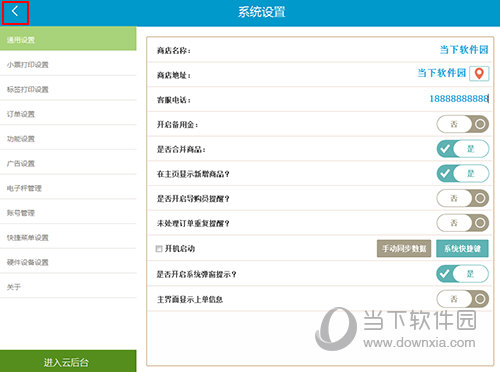Click the 系统设置 title text
The image size is (500, 372).
pos(262,12)
